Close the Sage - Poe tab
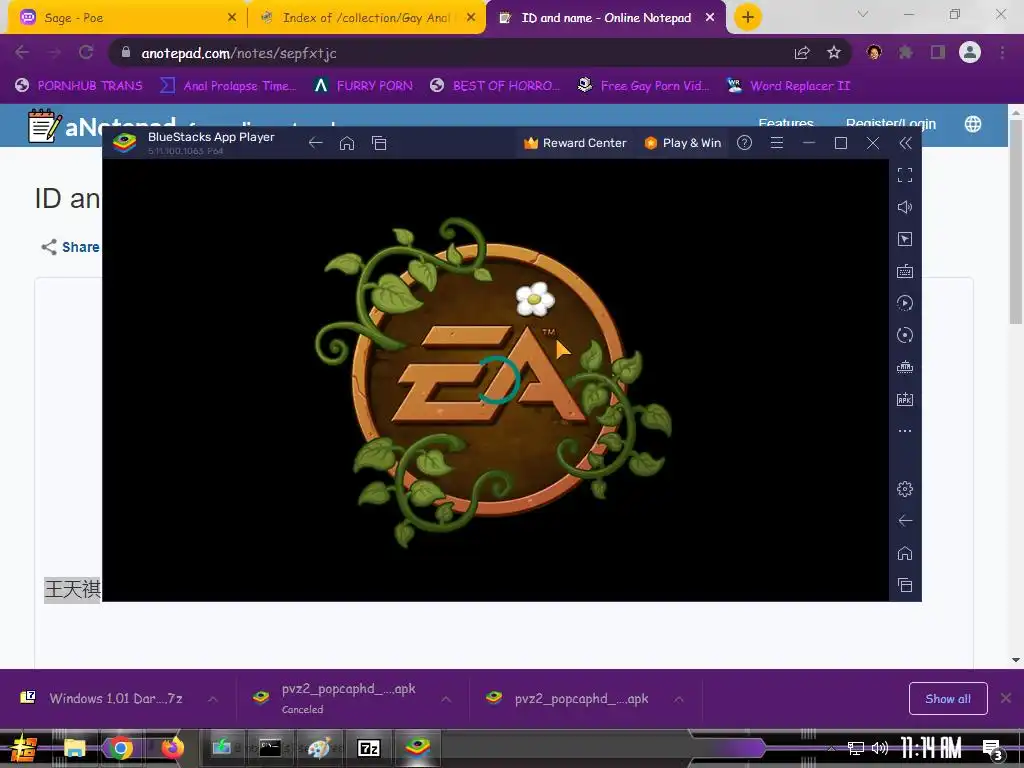 tap(232, 18)
